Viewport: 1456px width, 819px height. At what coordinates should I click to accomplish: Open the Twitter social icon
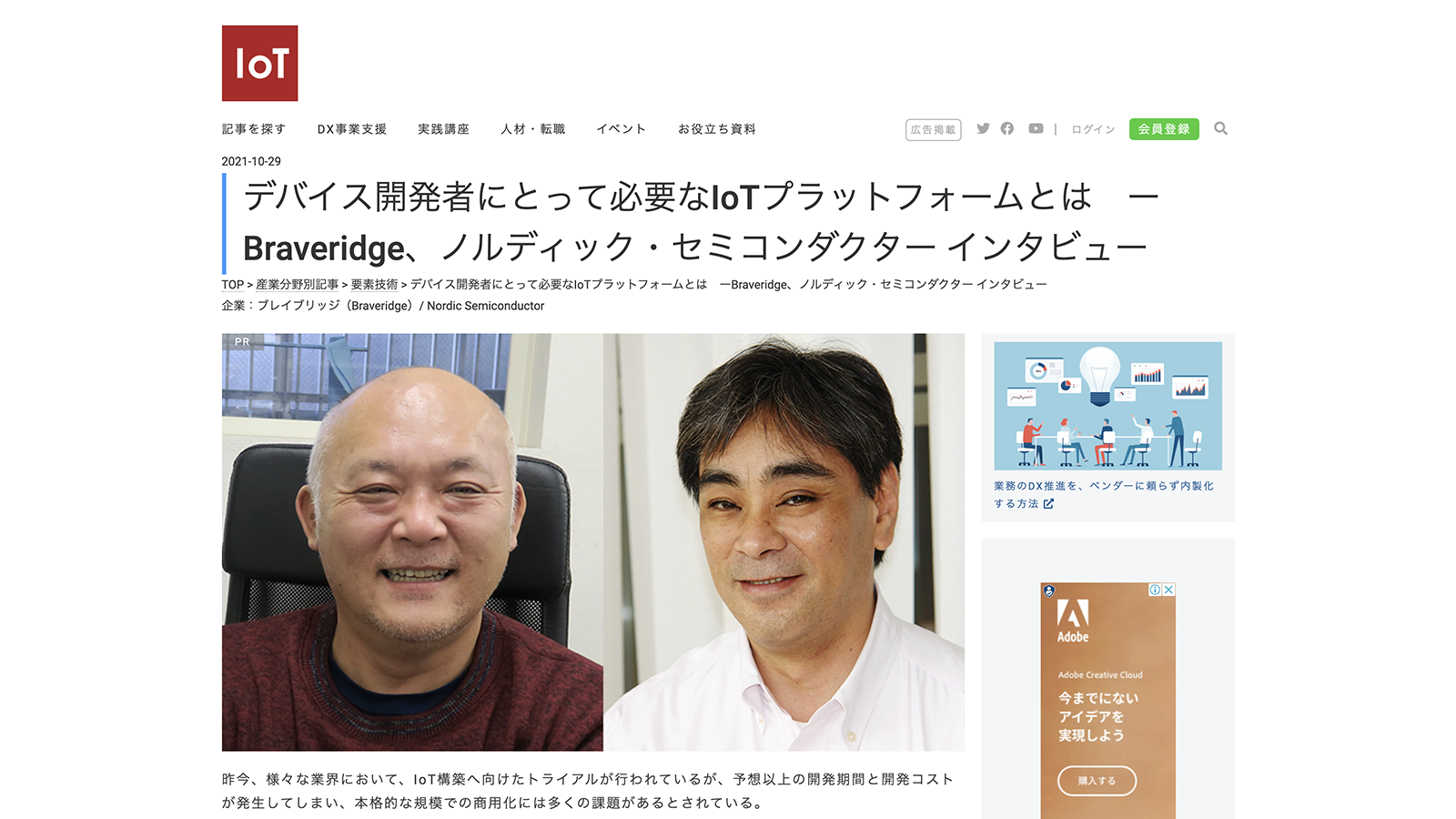coord(983,128)
